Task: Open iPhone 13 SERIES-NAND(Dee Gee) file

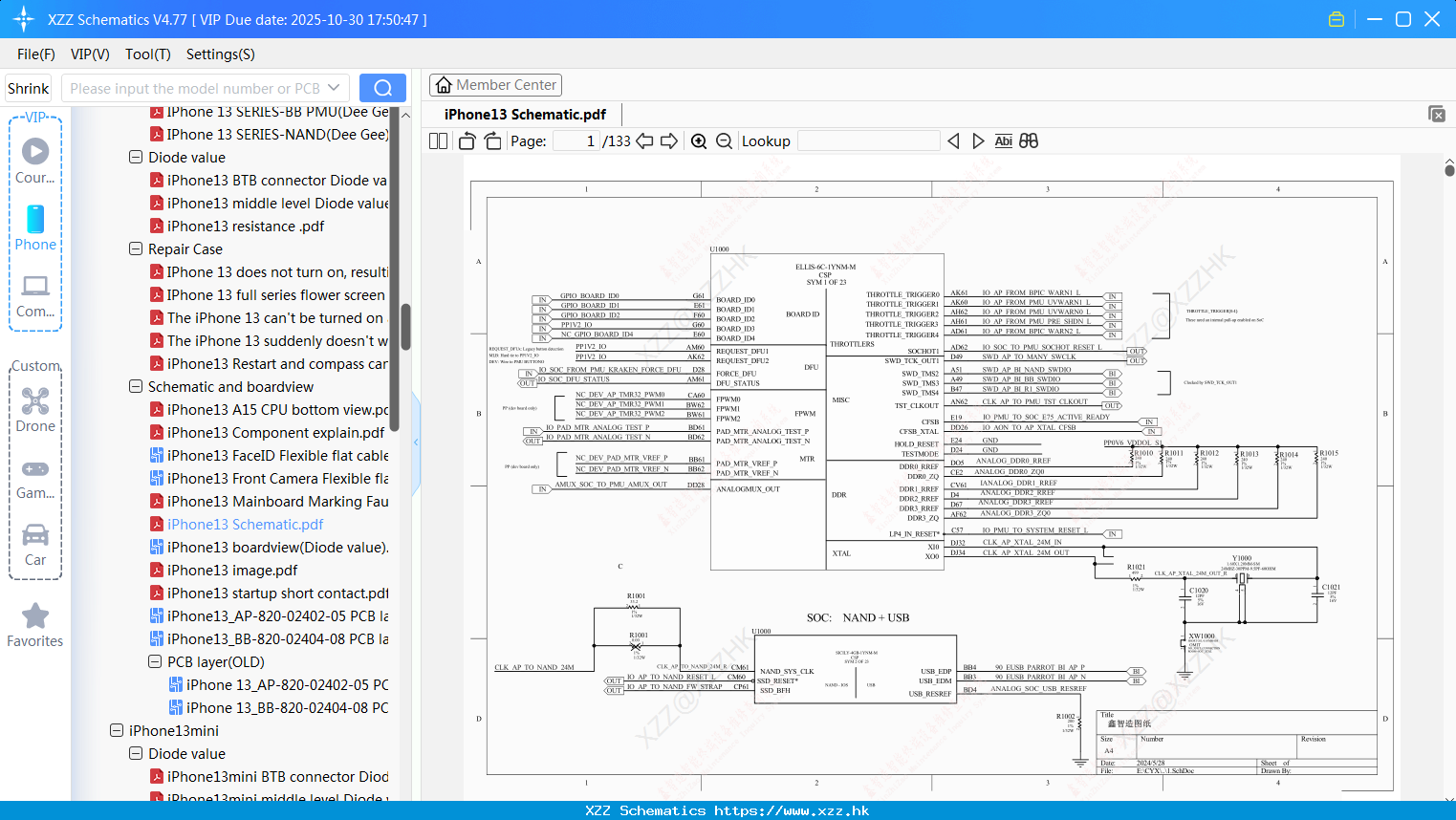Action: point(269,134)
